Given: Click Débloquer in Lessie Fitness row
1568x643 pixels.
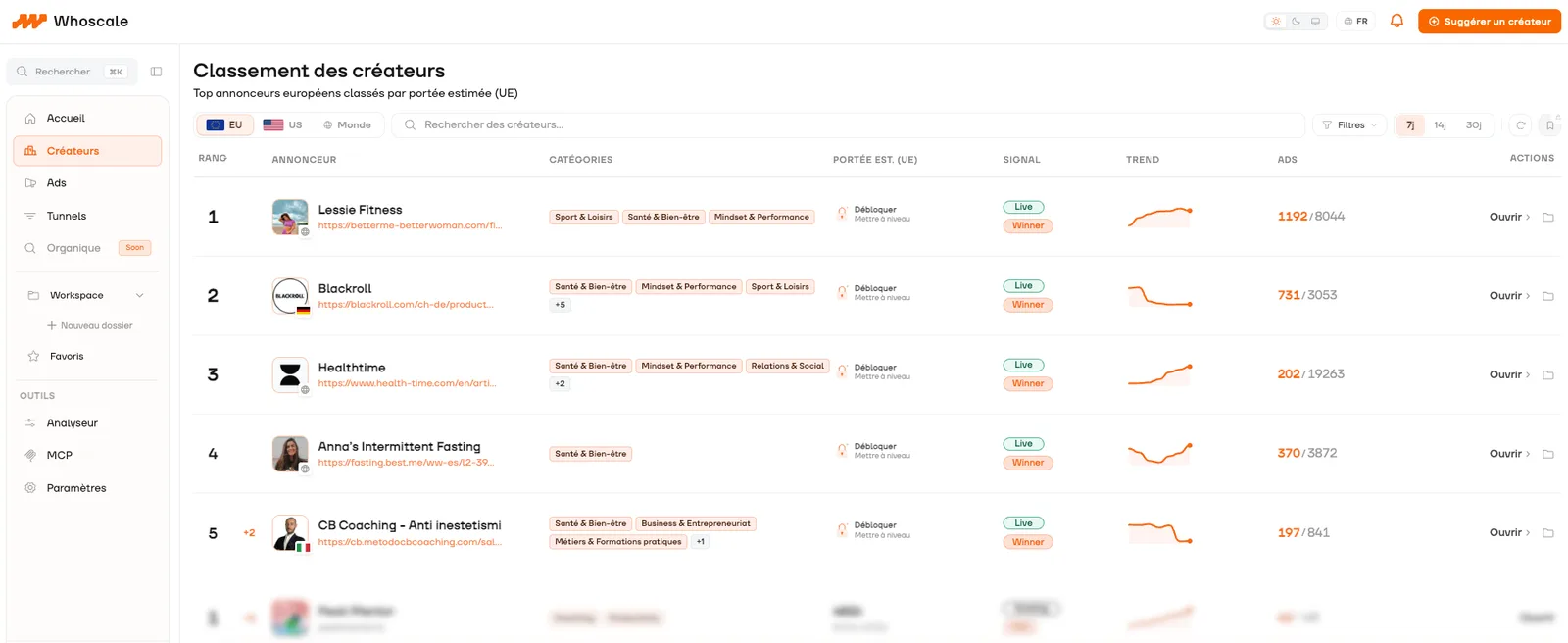Looking at the screenshot, I should [x=875, y=209].
